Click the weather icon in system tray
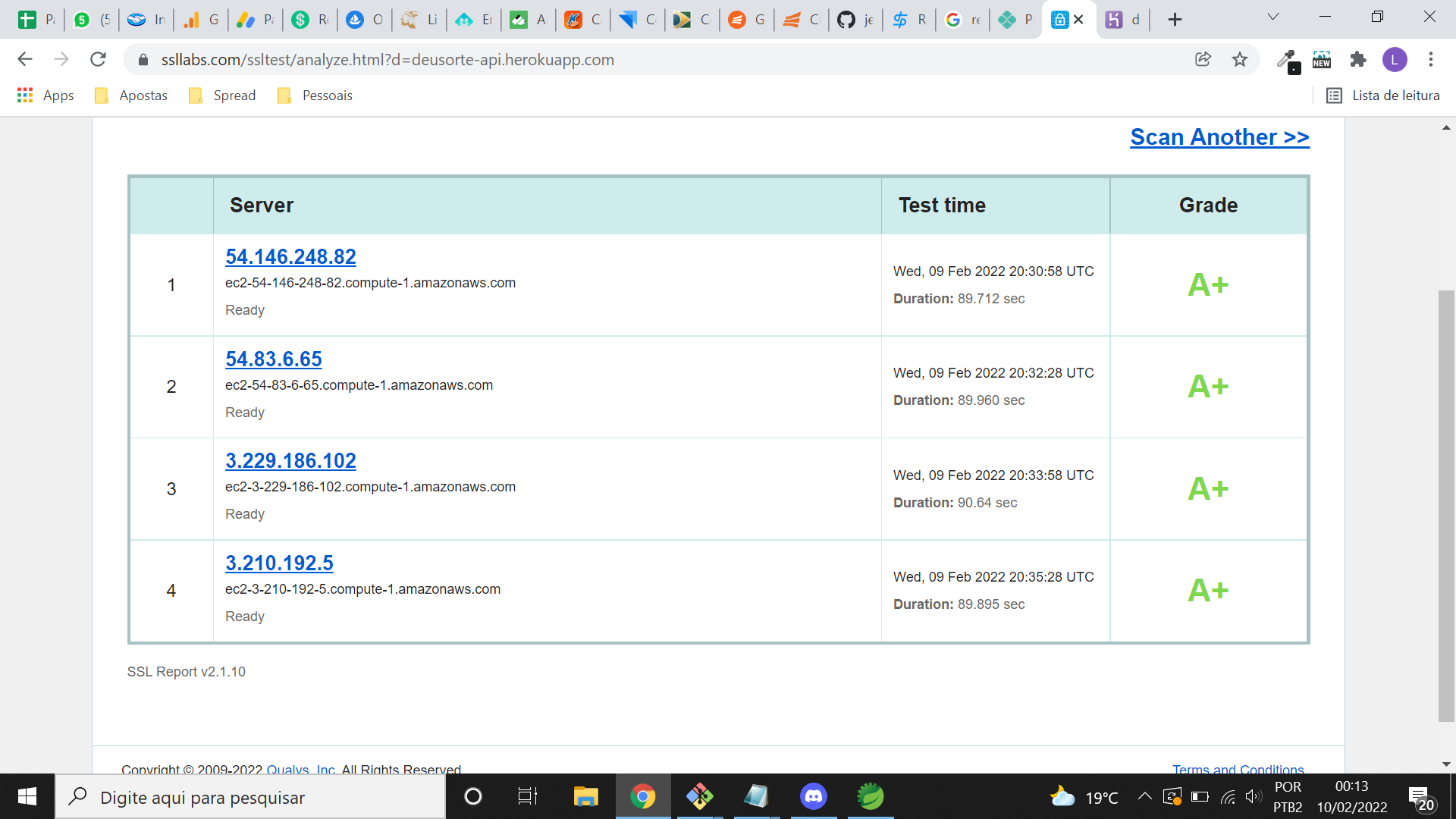1456x819 pixels. [x=1063, y=796]
